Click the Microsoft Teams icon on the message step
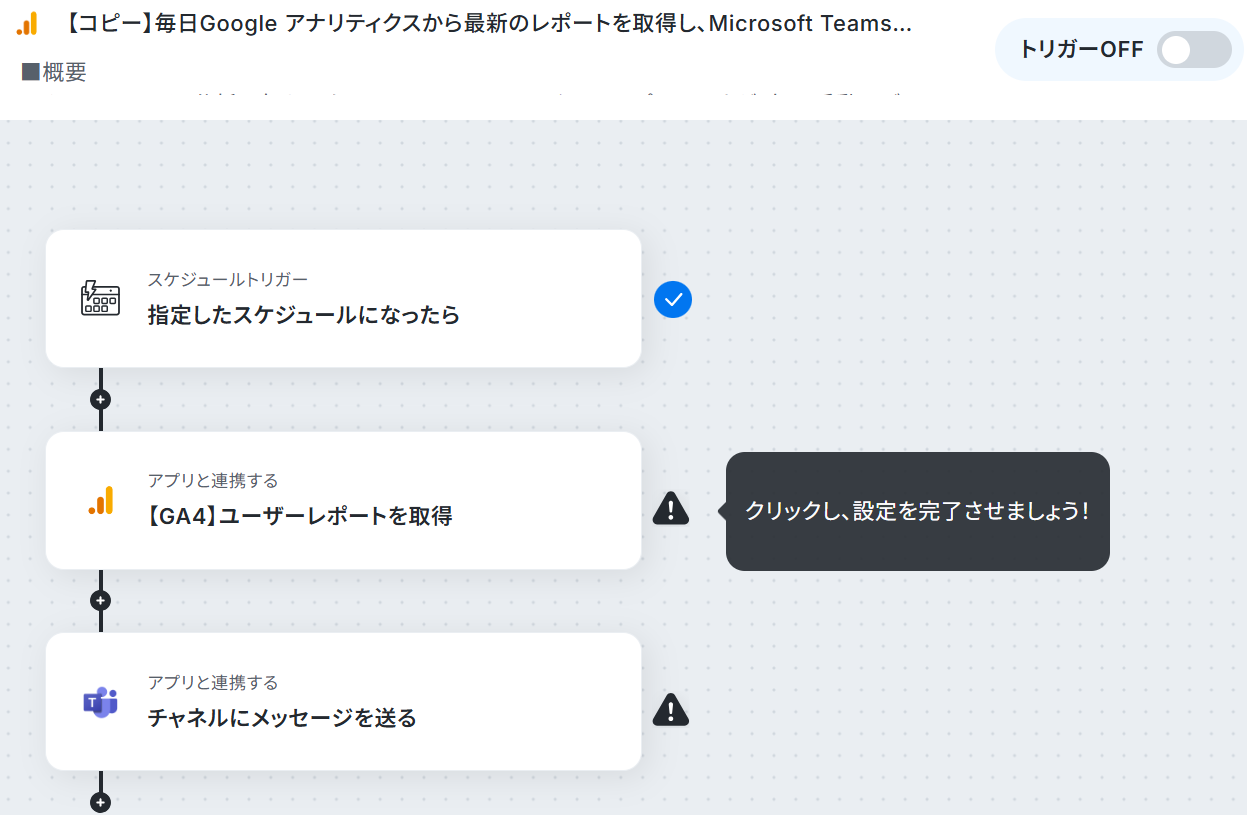 click(x=100, y=702)
